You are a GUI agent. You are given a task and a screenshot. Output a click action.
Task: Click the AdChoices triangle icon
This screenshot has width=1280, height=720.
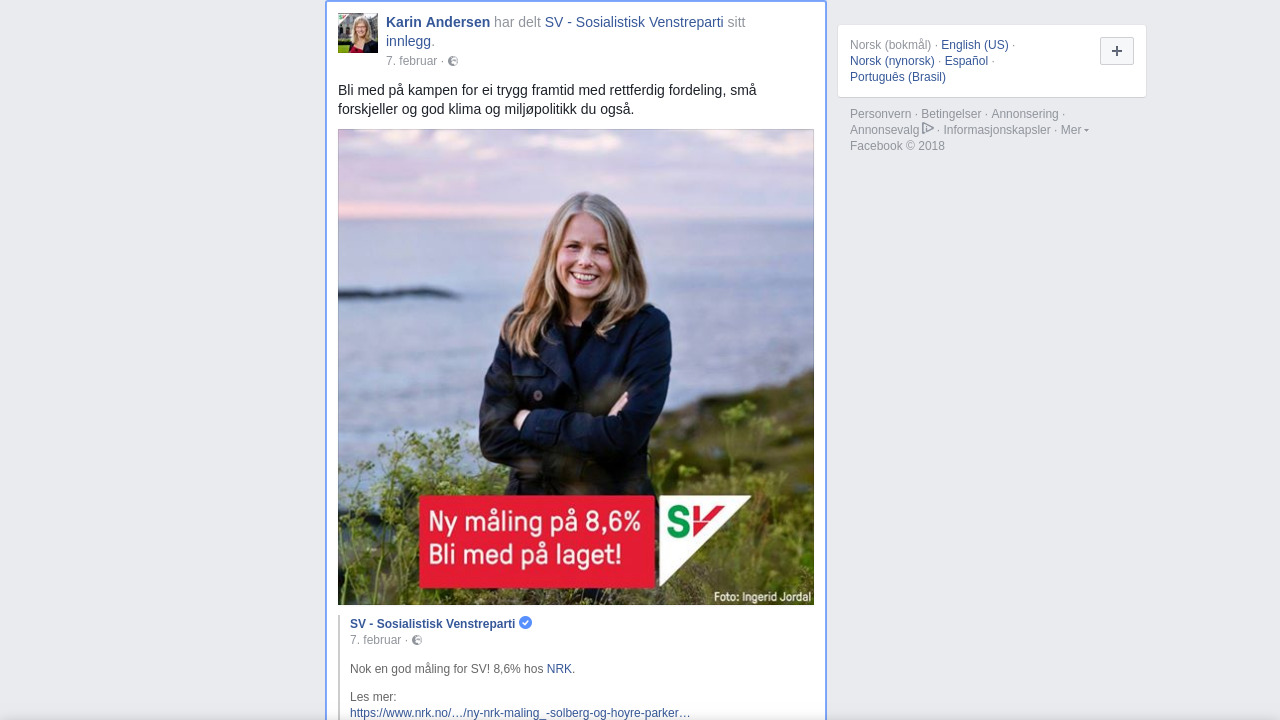(x=928, y=129)
